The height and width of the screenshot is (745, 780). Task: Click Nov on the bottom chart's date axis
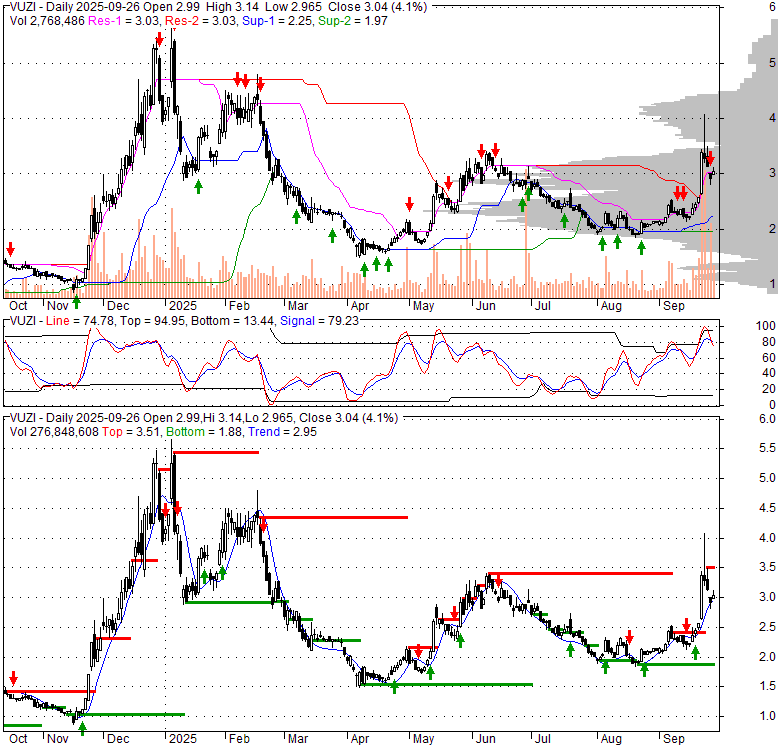(58, 739)
